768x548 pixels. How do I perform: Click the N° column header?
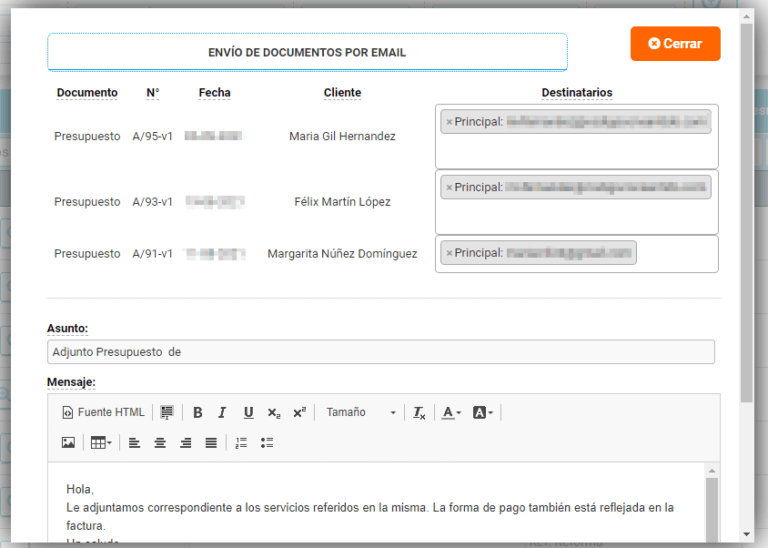(x=153, y=93)
